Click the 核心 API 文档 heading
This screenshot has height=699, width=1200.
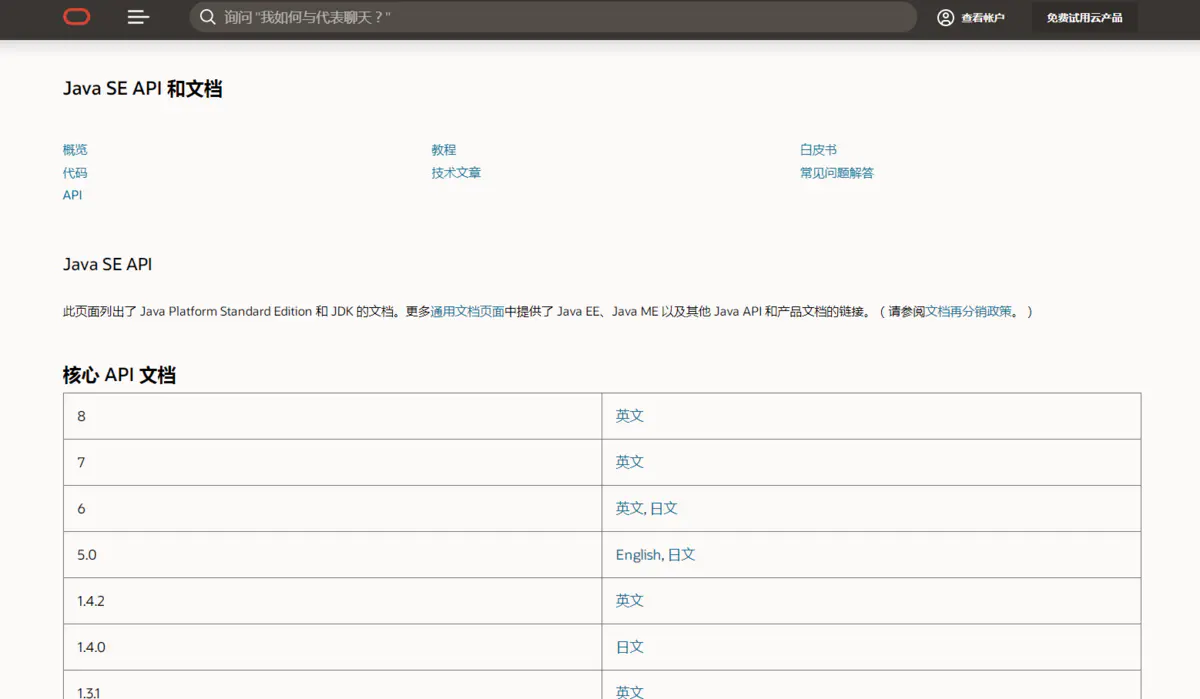click(x=119, y=376)
